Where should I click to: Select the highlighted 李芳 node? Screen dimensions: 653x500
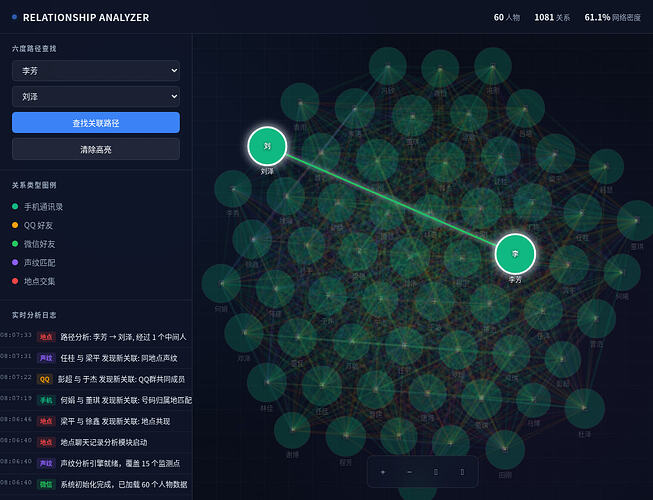tap(515, 254)
